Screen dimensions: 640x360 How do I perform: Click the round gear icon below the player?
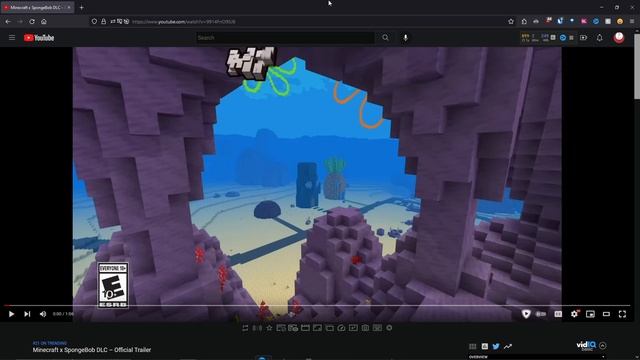(389, 328)
